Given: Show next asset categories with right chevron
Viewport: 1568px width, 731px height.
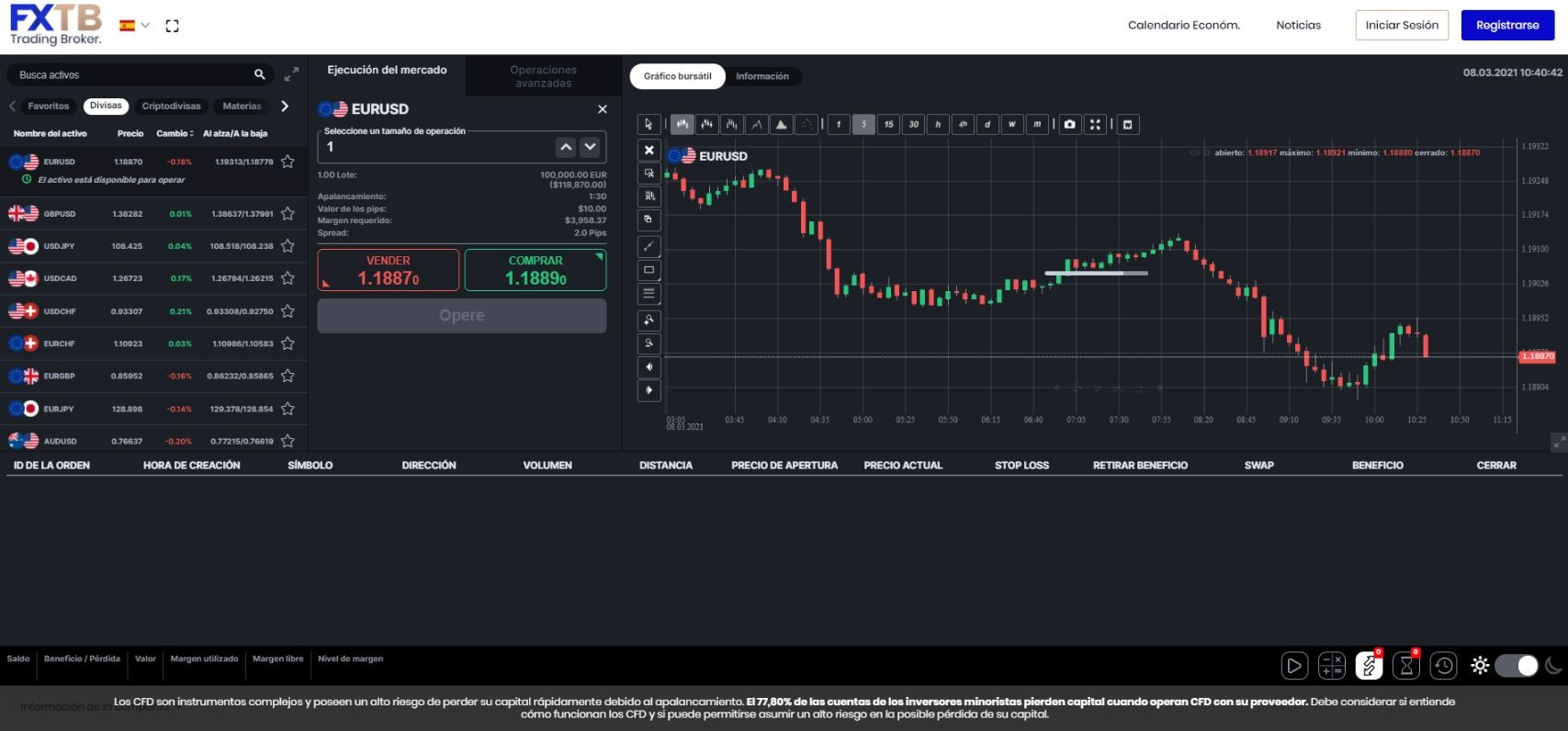Looking at the screenshot, I should click(285, 107).
